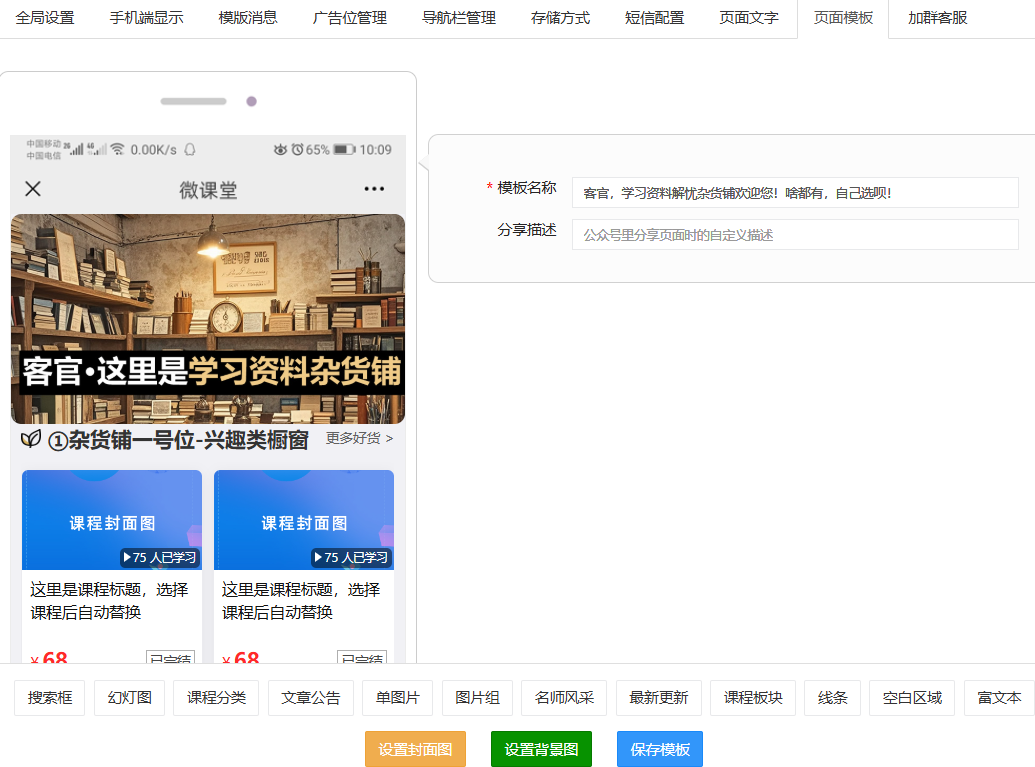Click the 模板名称 input field

tap(794, 192)
